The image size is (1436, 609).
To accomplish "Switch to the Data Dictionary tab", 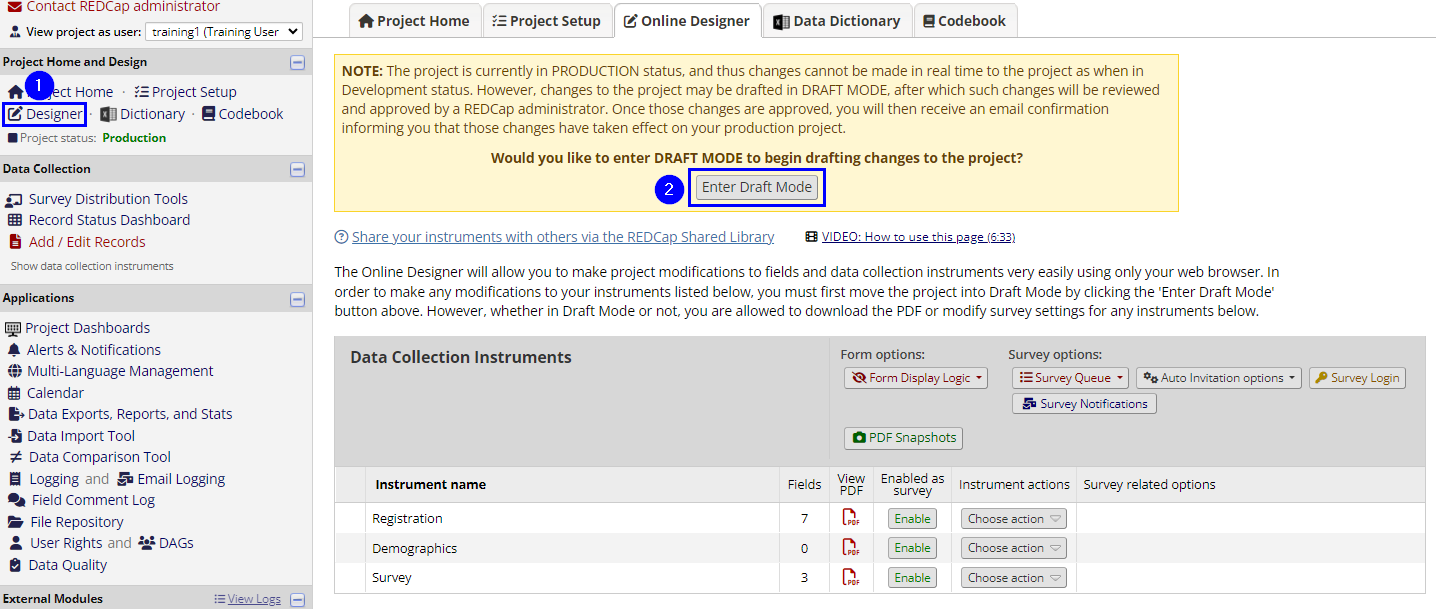I will (836, 21).
